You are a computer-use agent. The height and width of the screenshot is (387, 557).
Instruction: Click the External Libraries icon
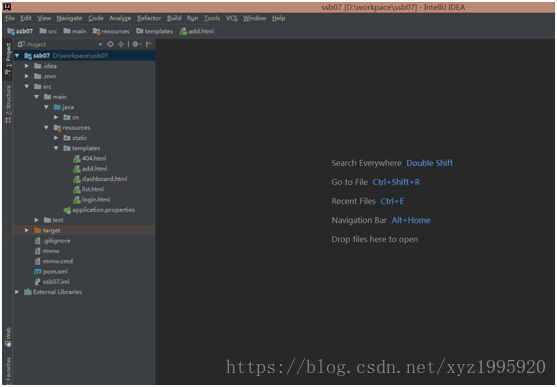[x=28, y=292]
